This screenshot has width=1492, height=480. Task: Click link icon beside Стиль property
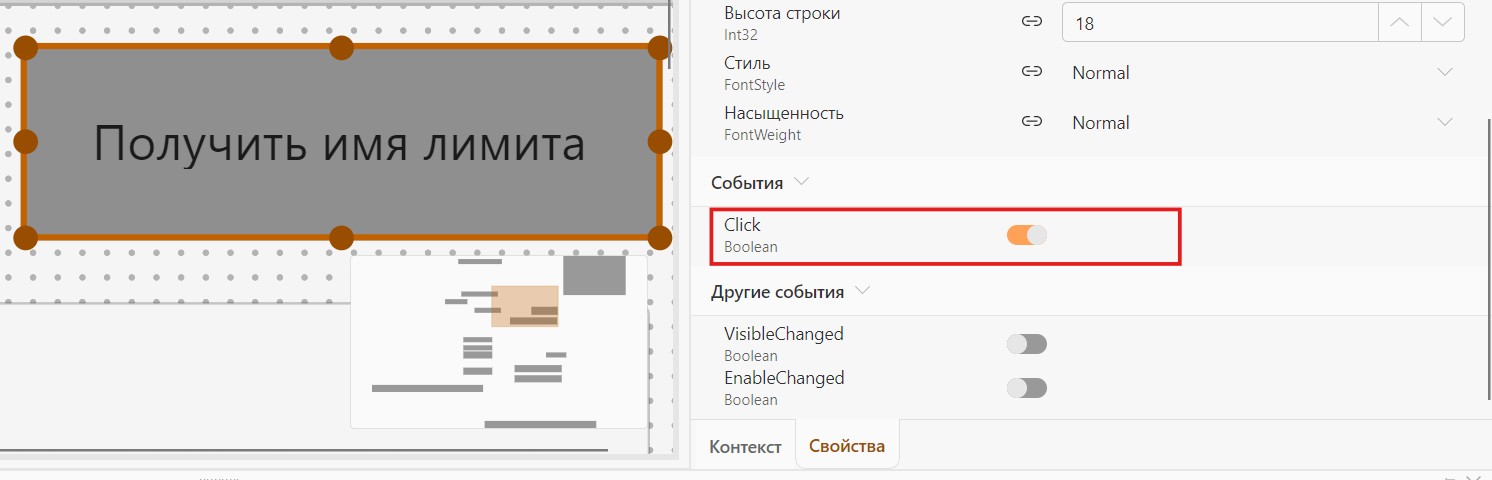1032,72
